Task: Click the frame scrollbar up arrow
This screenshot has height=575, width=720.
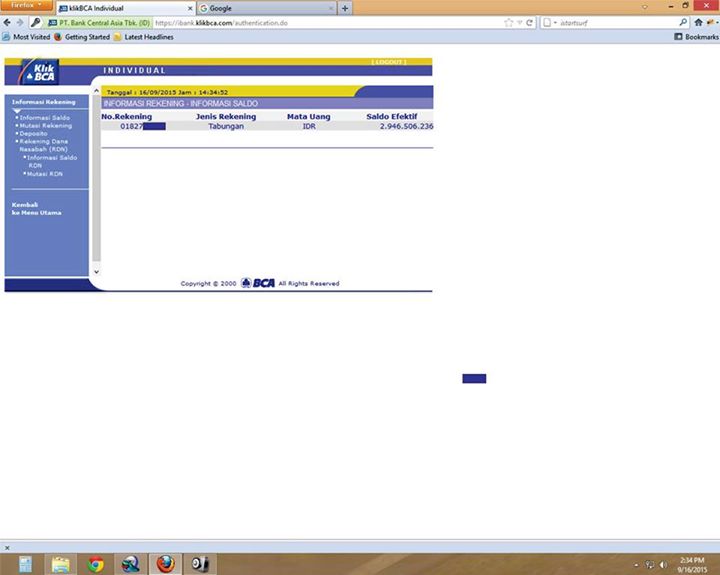Action: click(x=96, y=91)
